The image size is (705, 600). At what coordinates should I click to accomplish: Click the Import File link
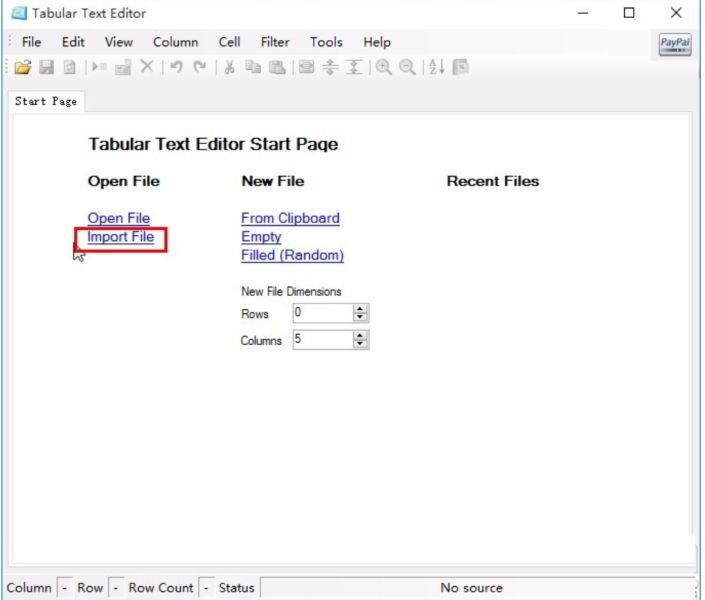[x=120, y=237]
